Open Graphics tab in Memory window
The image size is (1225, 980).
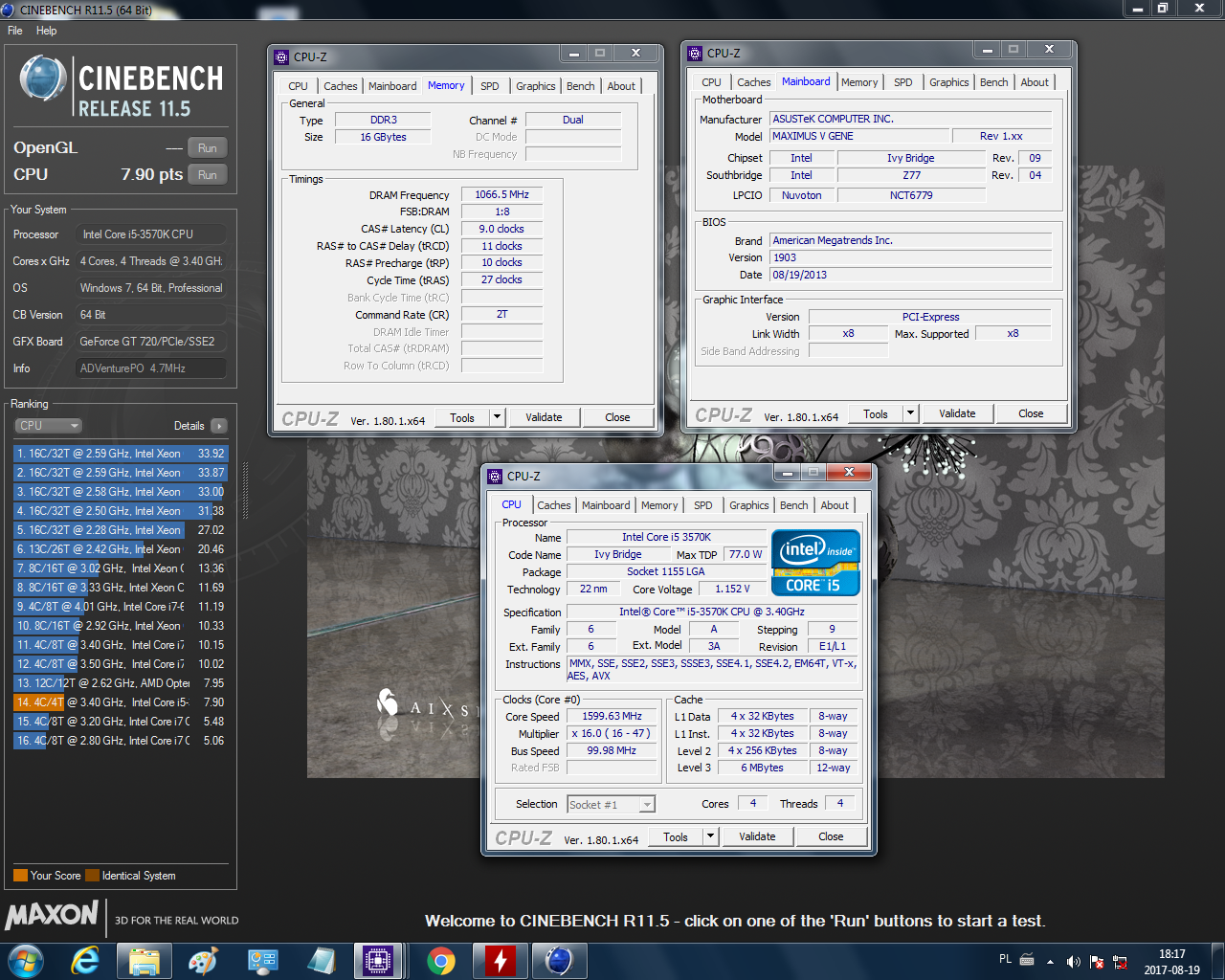coord(536,86)
